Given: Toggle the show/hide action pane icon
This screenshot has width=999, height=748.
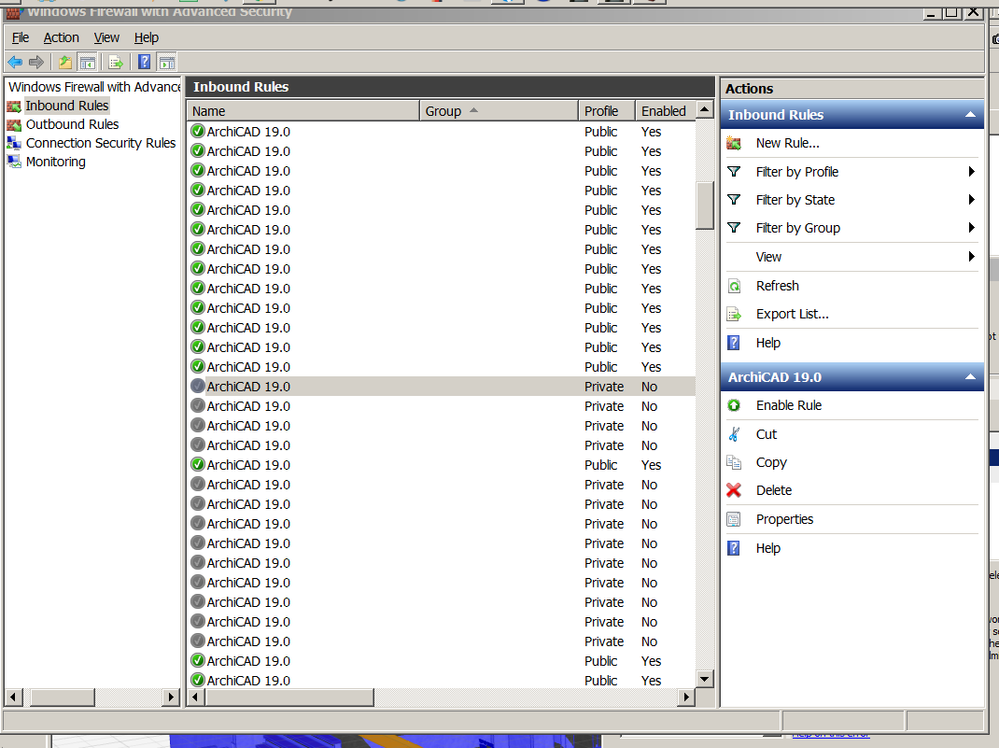Looking at the screenshot, I should (x=167, y=62).
